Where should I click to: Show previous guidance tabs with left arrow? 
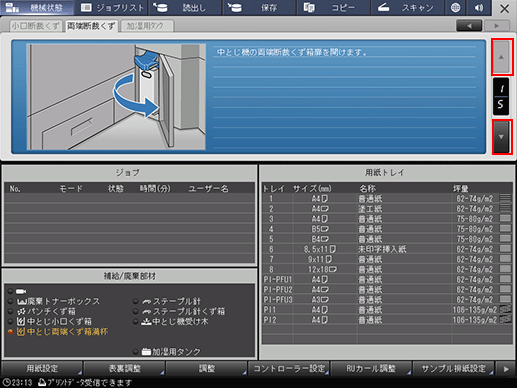(x=469, y=26)
